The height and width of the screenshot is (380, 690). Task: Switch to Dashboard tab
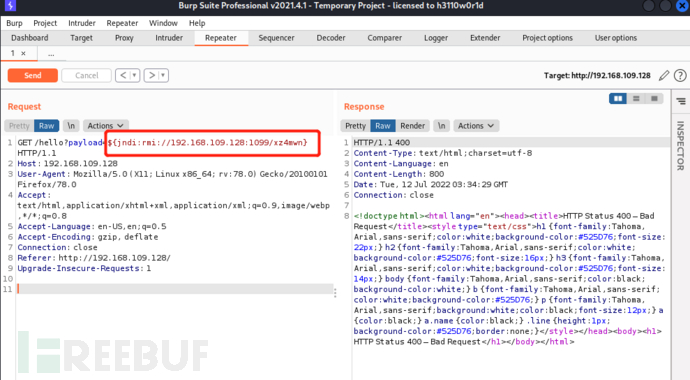tap(29, 38)
